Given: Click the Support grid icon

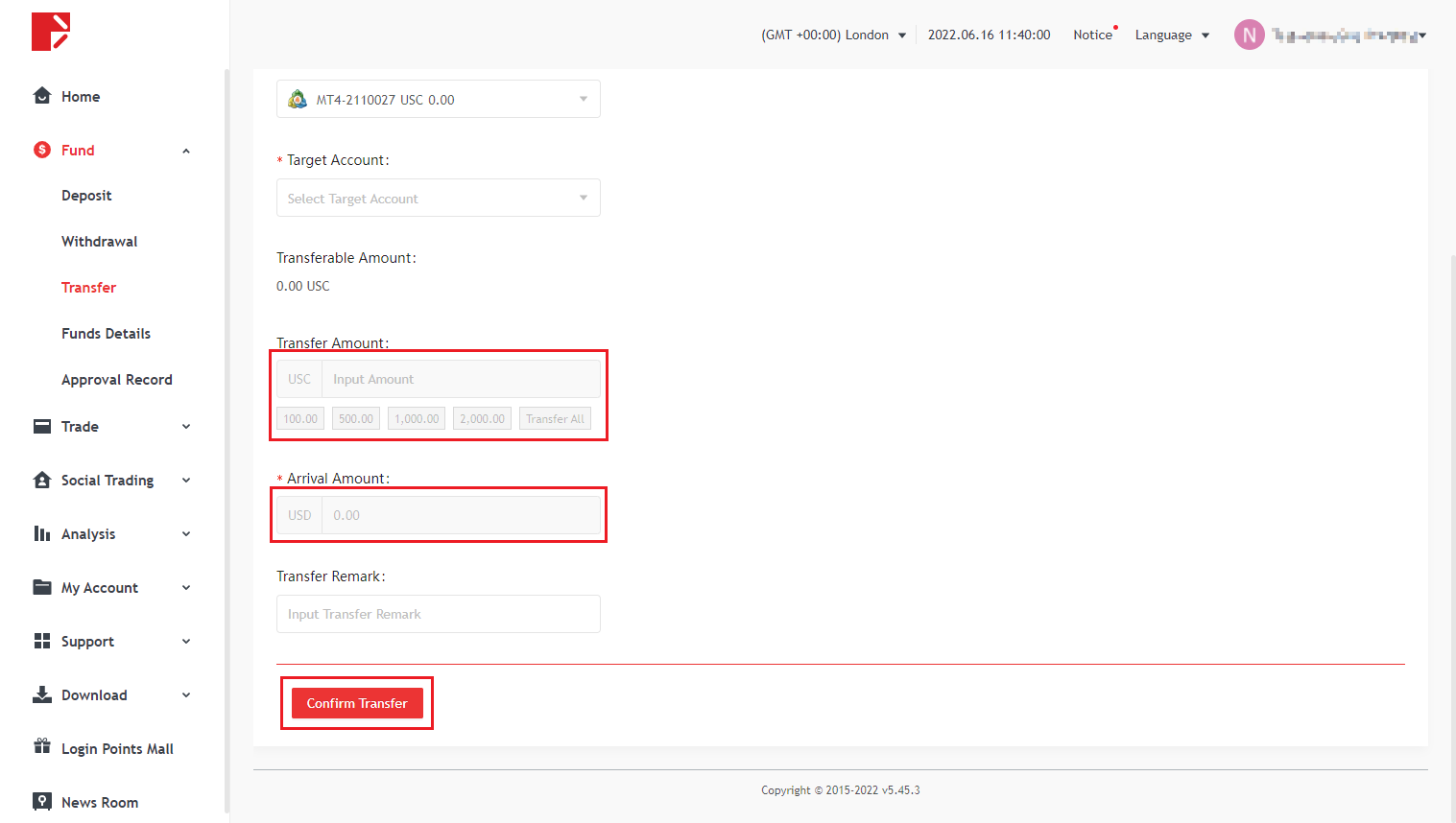Looking at the screenshot, I should (x=42, y=642).
